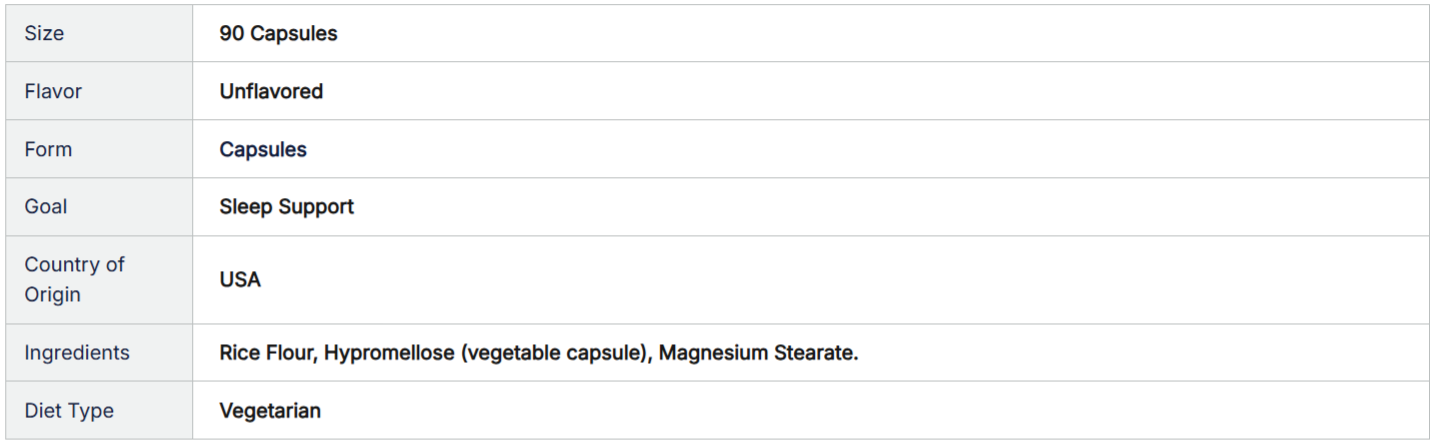The height and width of the screenshot is (442, 1432).
Task: Select the "Sleep Support" goal value
Action: pos(286,207)
